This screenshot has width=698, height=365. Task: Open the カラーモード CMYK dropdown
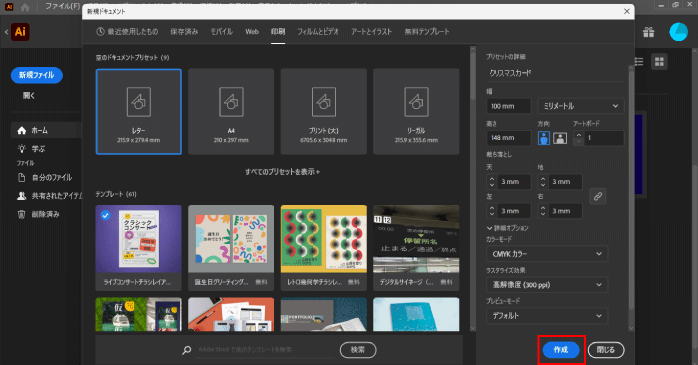click(x=547, y=254)
